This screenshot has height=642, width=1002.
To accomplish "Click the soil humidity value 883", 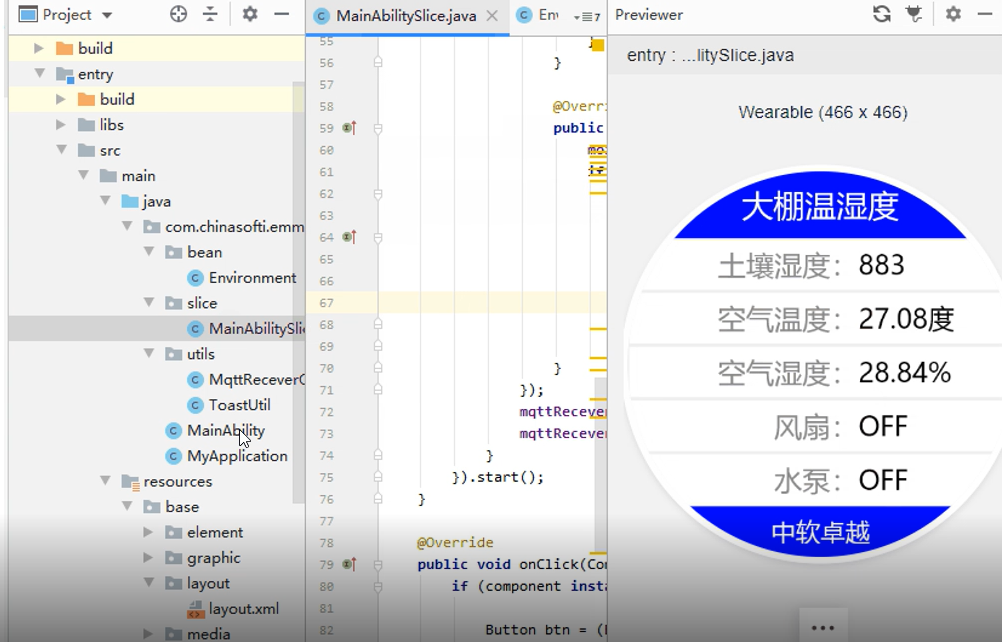I will pos(882,265).
